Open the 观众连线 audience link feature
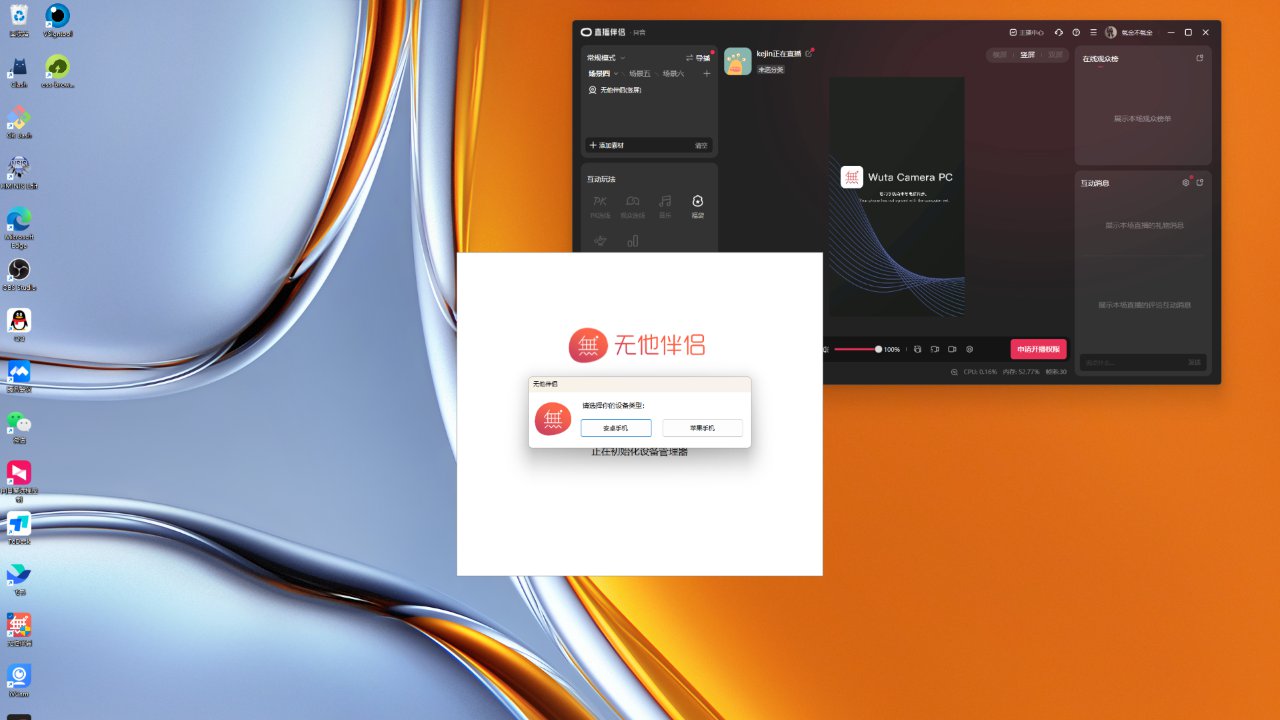Image resolution: width=1280 pixels, height=720 pixels. coord(633,207)
